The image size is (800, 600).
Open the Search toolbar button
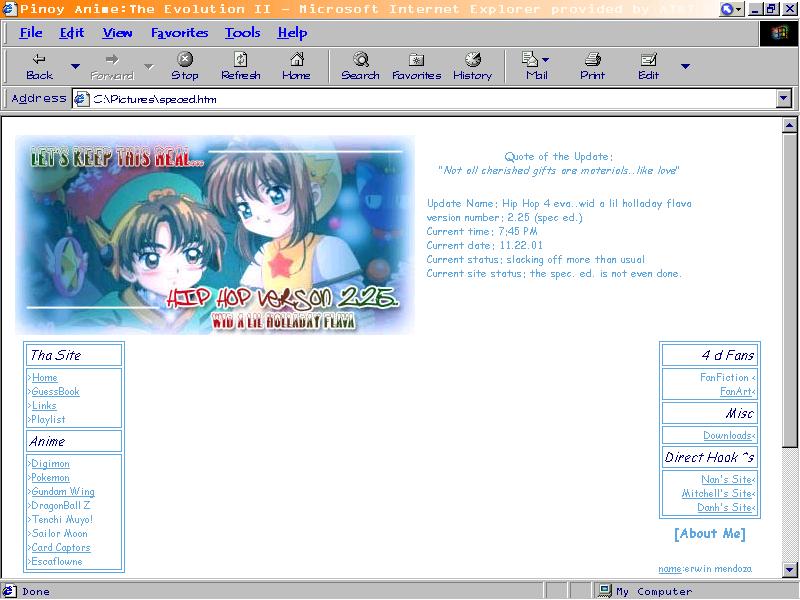pos(360,66)
